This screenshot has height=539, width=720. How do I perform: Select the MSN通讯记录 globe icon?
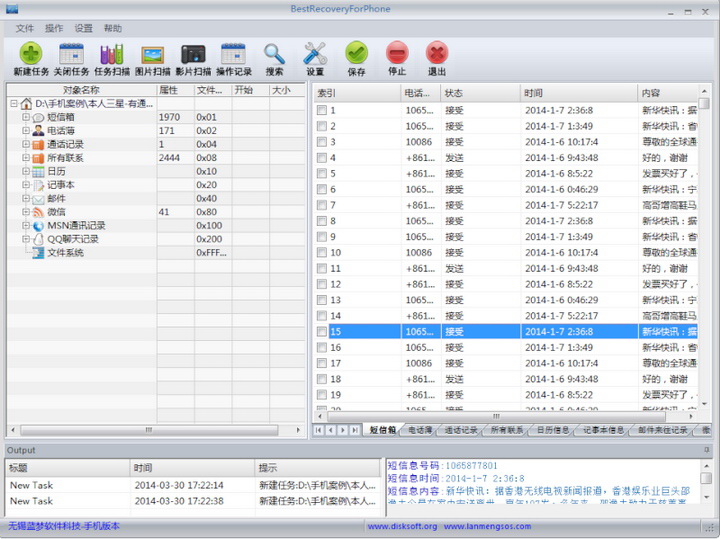coord(38,226)
